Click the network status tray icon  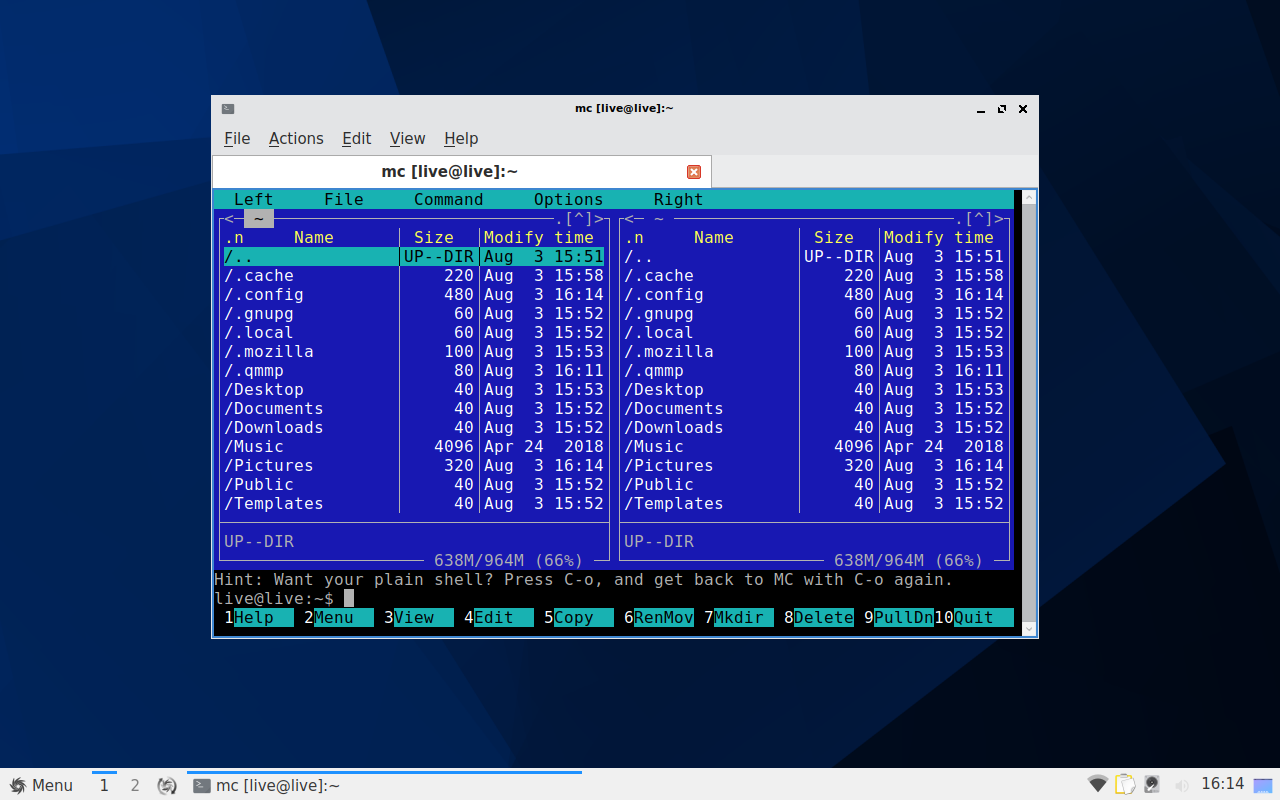click(1098, 784)
